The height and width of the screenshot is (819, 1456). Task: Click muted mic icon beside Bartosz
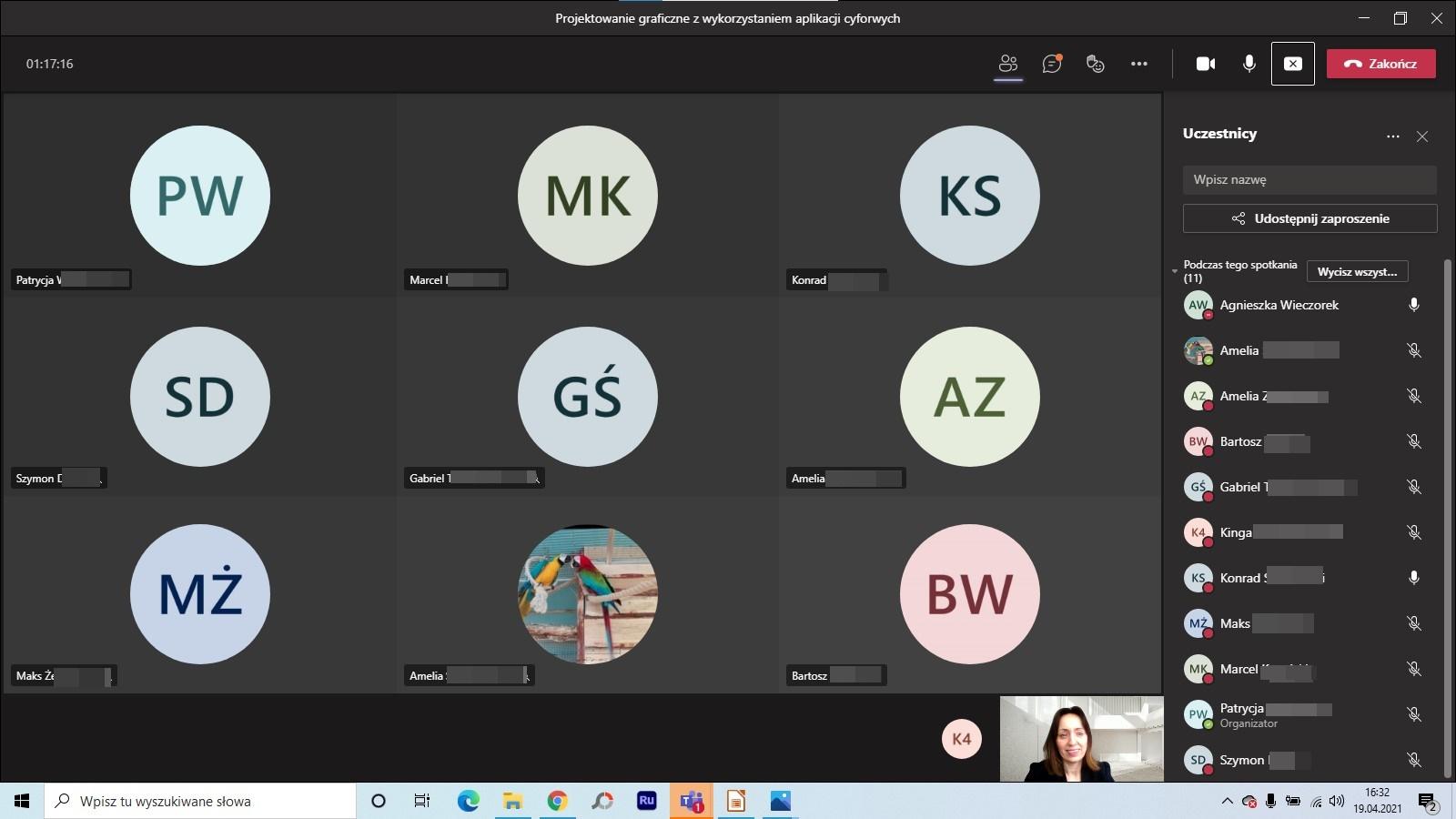pyautogui.click(x=1414, y=441)
